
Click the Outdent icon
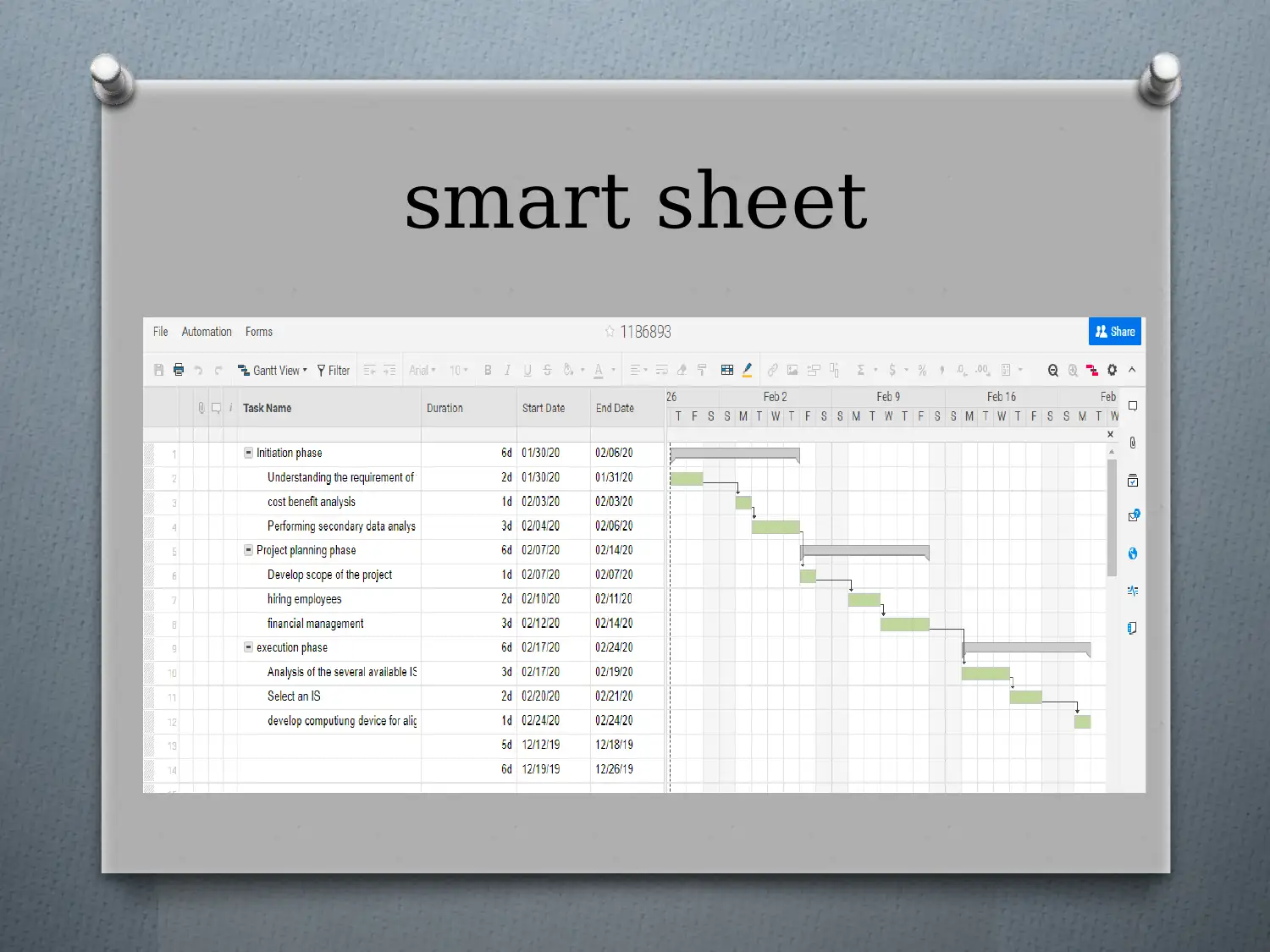(x=369, y=370)
